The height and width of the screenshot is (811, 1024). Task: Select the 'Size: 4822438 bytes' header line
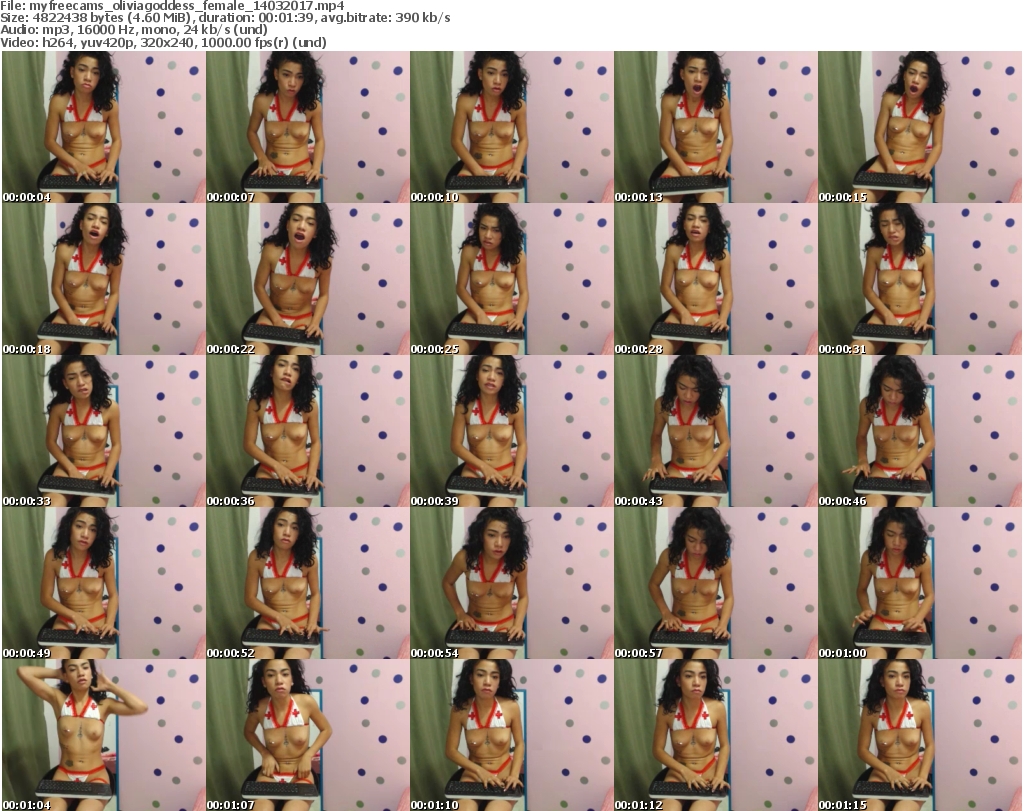(225, 18)
